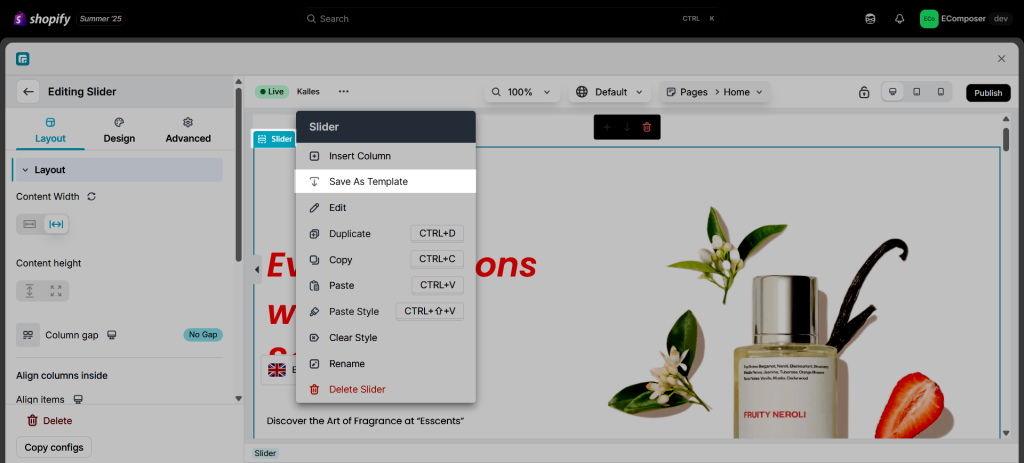Switch to the Advanced tab
1024x463 pixels.
(188, 131)
